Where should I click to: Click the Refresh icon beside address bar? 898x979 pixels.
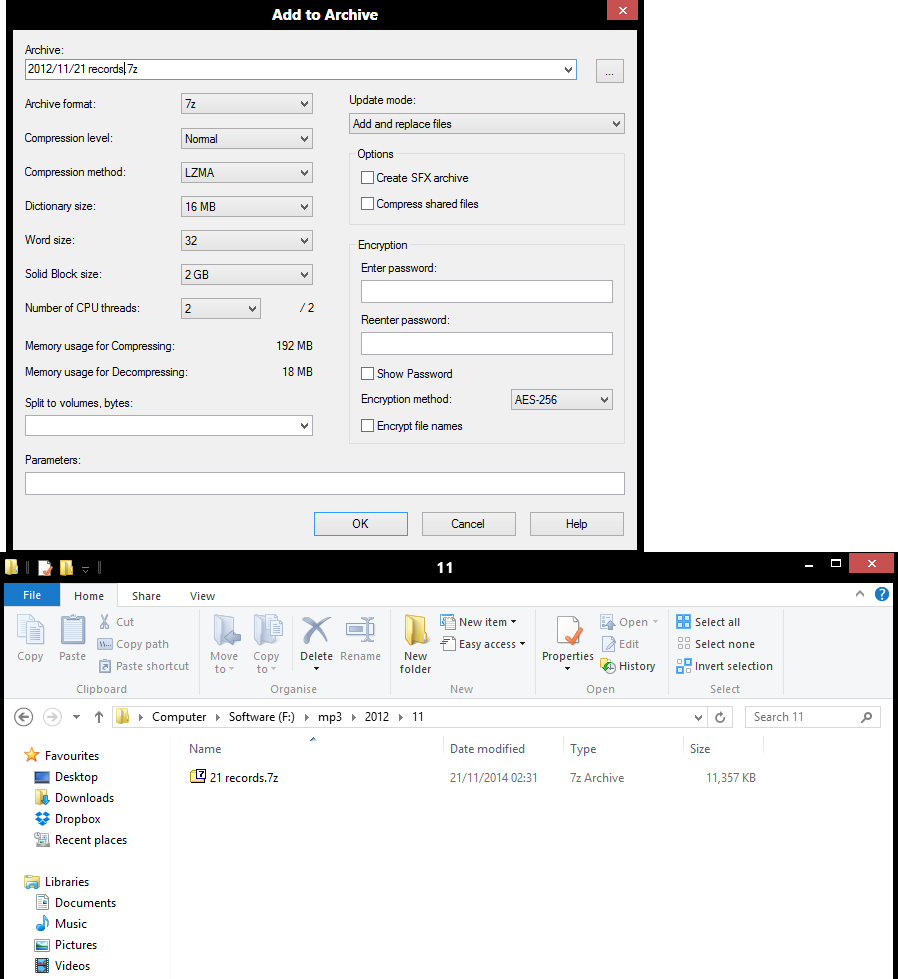721,717
